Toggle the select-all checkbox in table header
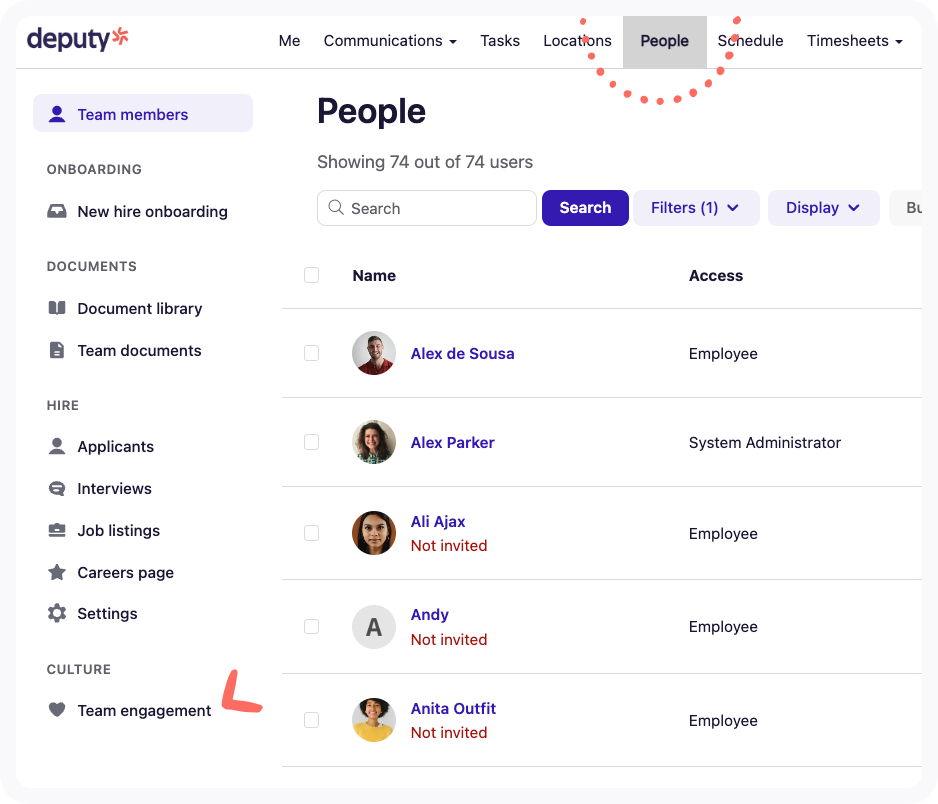Screen dimensions: 938x804 pos(311,275)
